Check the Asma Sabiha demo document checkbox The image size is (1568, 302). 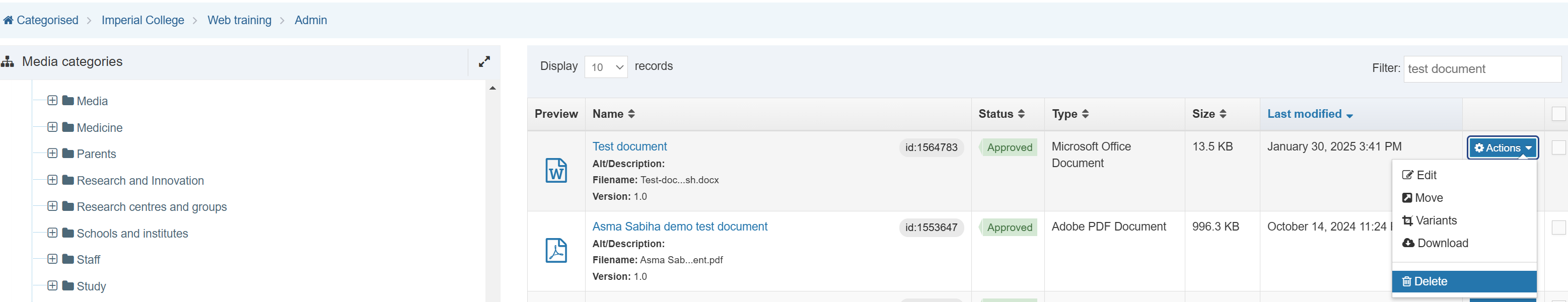pyautogui.click(x=1558, y=227)
